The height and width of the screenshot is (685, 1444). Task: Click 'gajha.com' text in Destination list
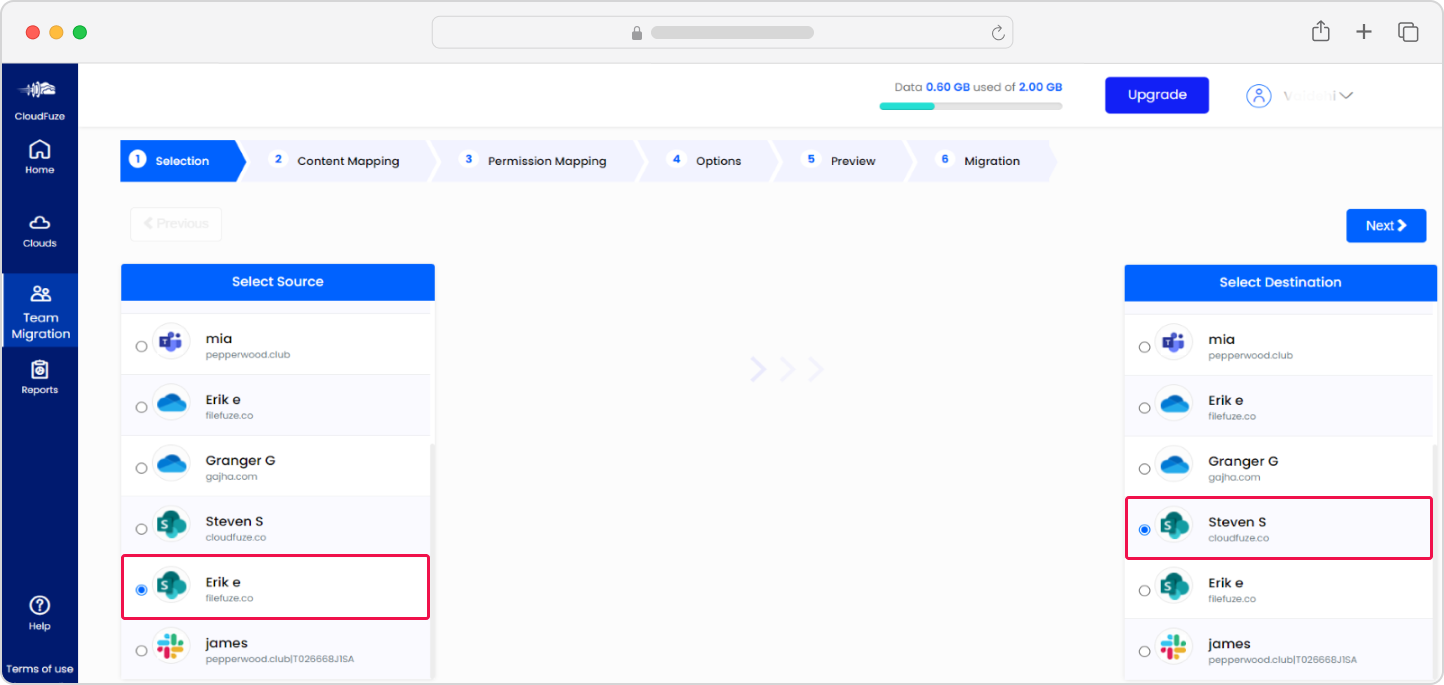1234,478
